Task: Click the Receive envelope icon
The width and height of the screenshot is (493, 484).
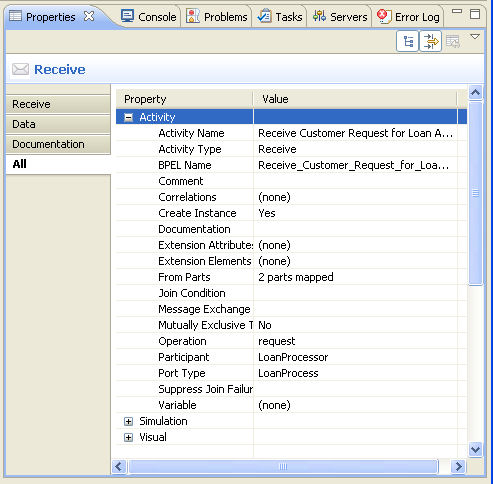Action: [x=20, y=69]
